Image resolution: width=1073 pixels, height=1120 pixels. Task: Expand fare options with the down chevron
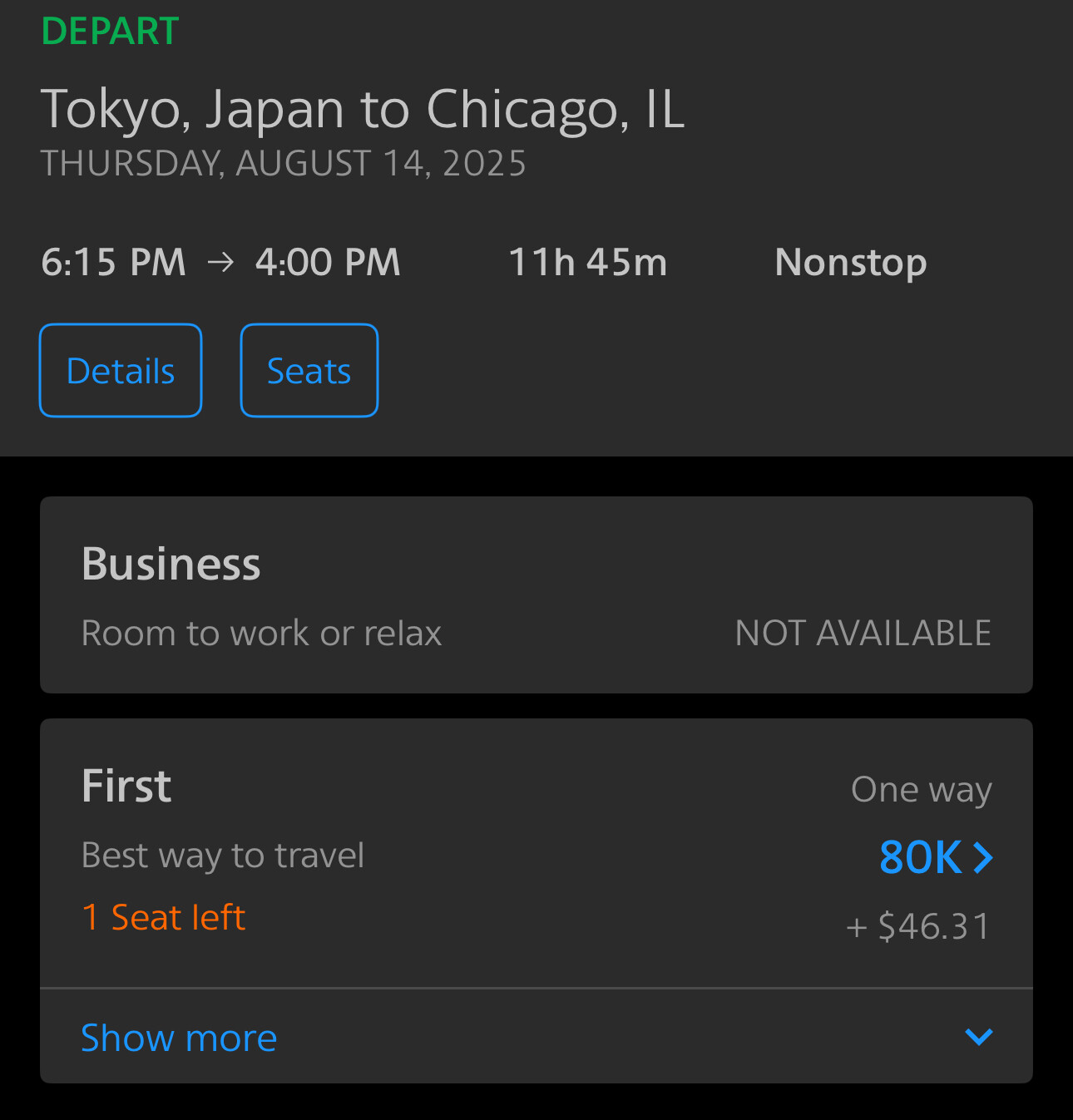979,1037
